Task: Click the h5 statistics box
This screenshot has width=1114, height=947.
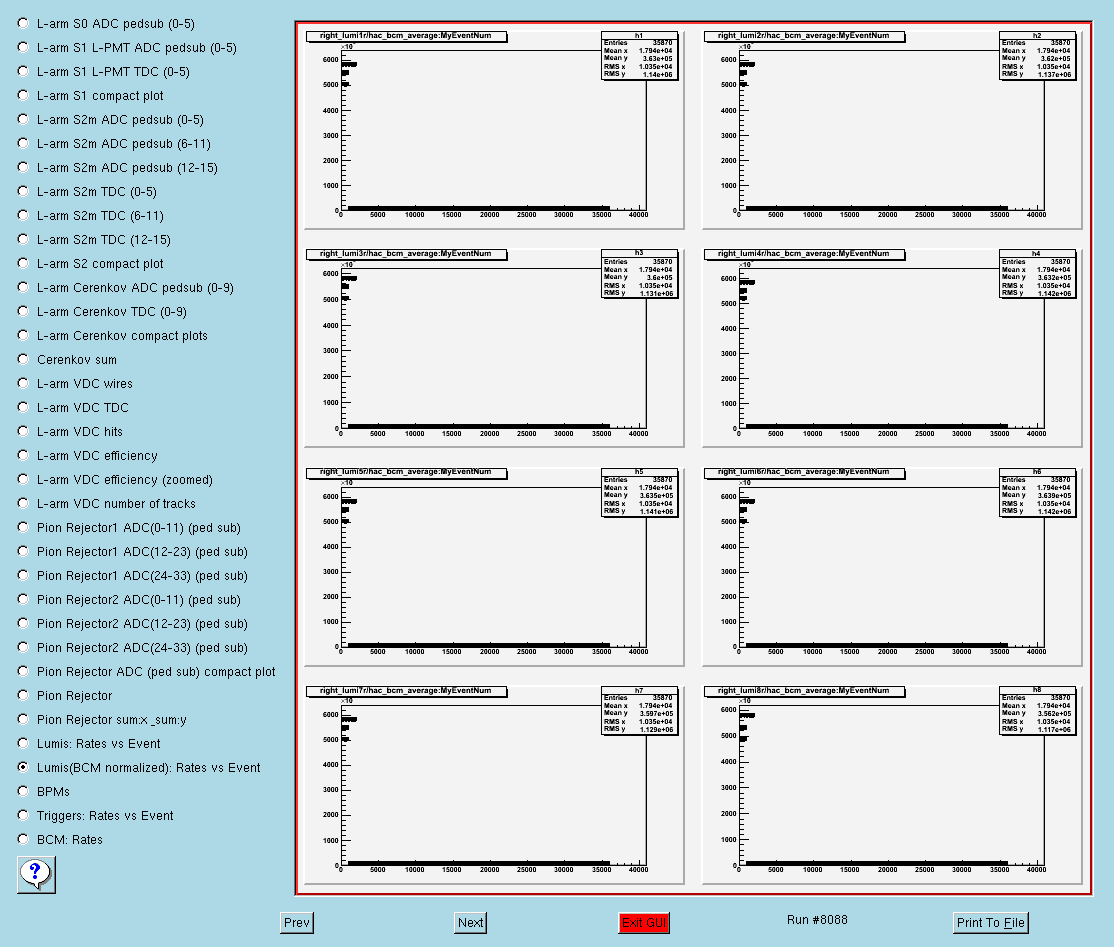Action: click(639, 492)
